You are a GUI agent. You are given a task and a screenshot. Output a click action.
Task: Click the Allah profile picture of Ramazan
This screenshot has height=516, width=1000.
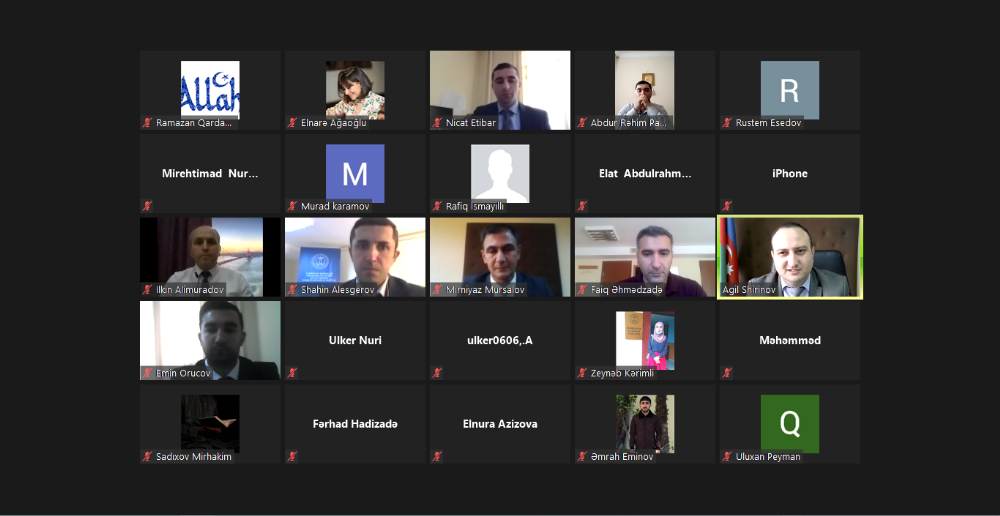pyautogui.click(x=210, y=90)
